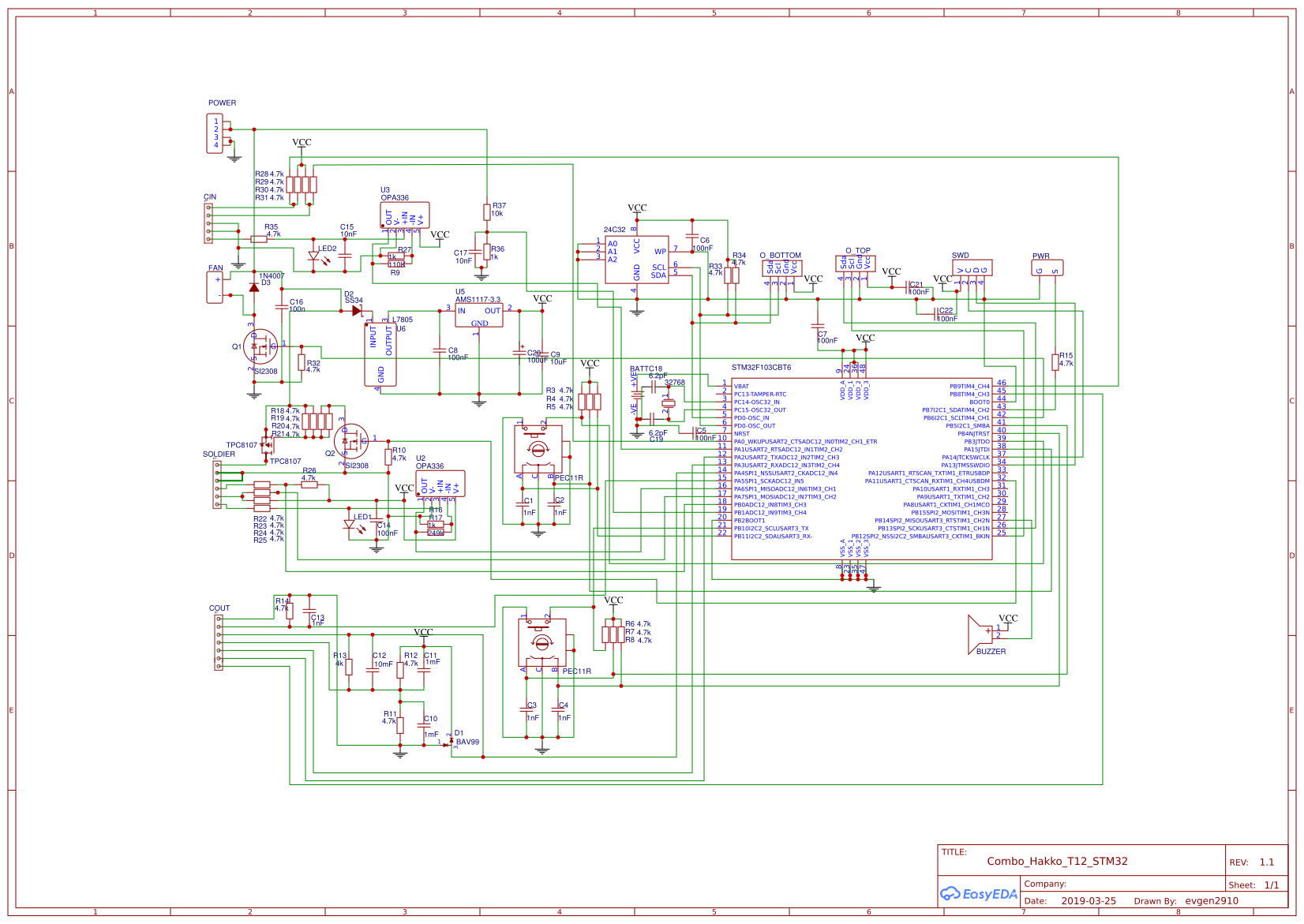Click the AMS1117-3.3 regulator U5 symbol
Viewport: 1304px width, 924px height.
pos(478,313)
